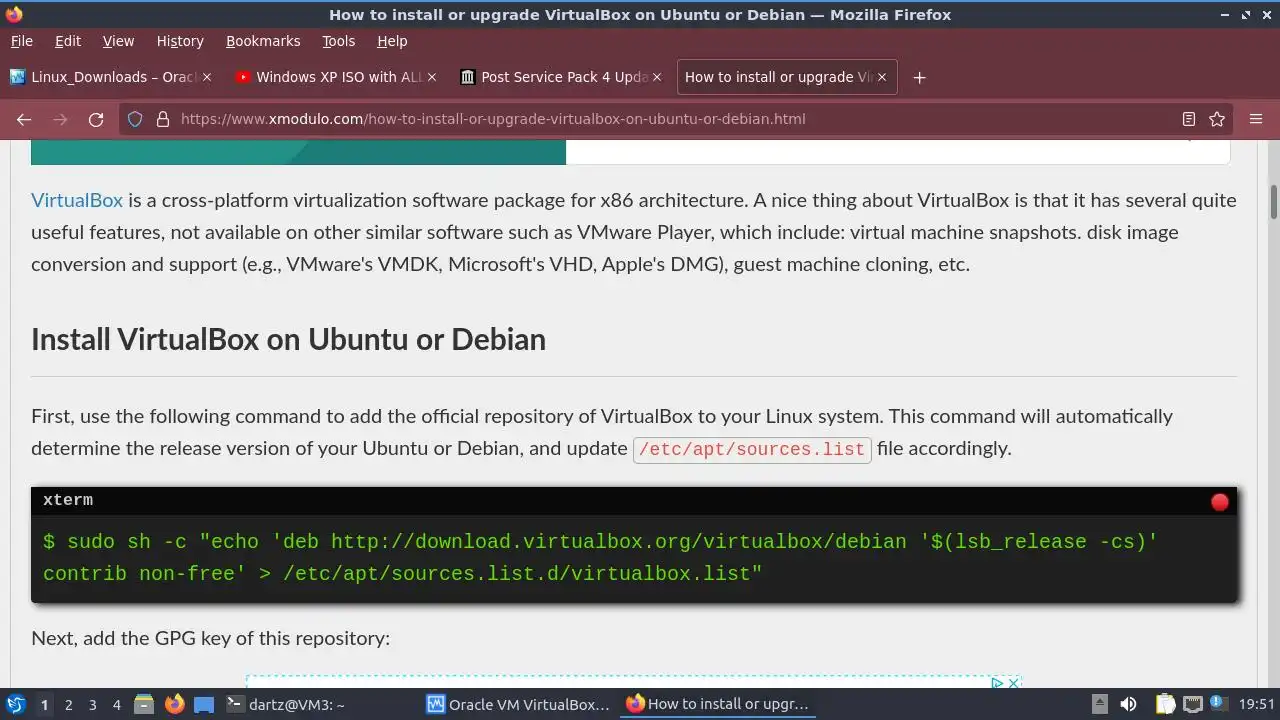Click the red dot on xterm block
Image resolution: width=1280 pixels, height=720 pixels.
pos(1219,502)
